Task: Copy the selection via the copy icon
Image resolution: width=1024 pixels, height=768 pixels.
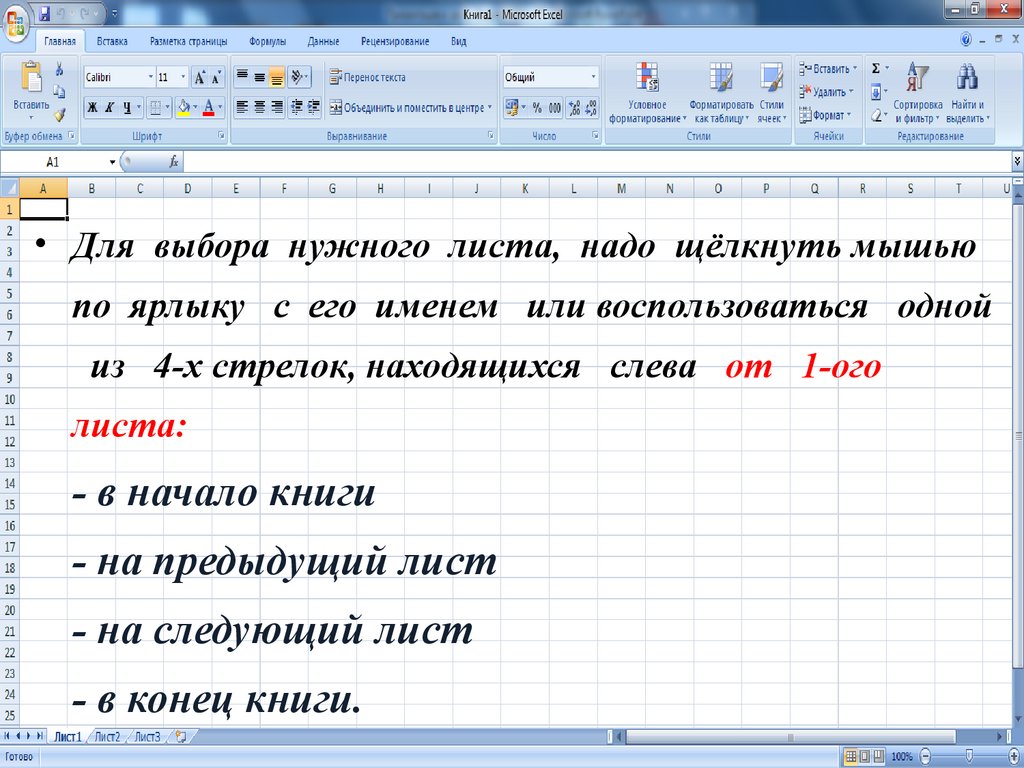Action: [x=59, y=91]
